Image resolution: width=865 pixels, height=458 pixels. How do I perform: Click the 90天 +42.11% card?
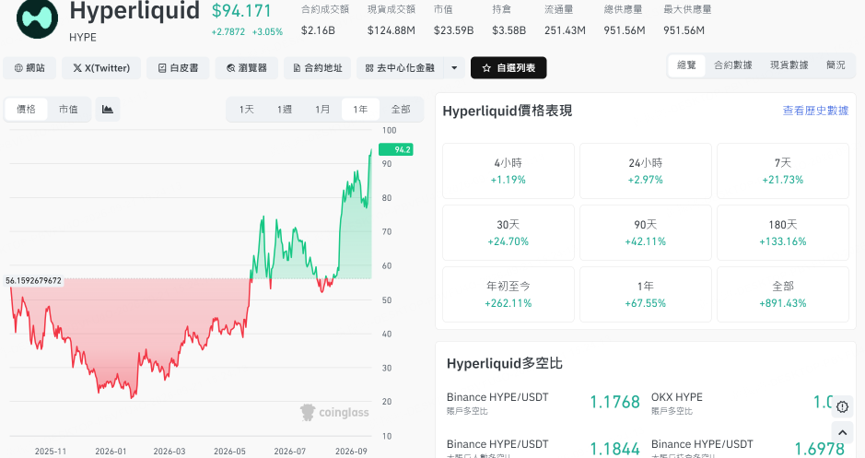pyautogui.click(x=645, y=233)
